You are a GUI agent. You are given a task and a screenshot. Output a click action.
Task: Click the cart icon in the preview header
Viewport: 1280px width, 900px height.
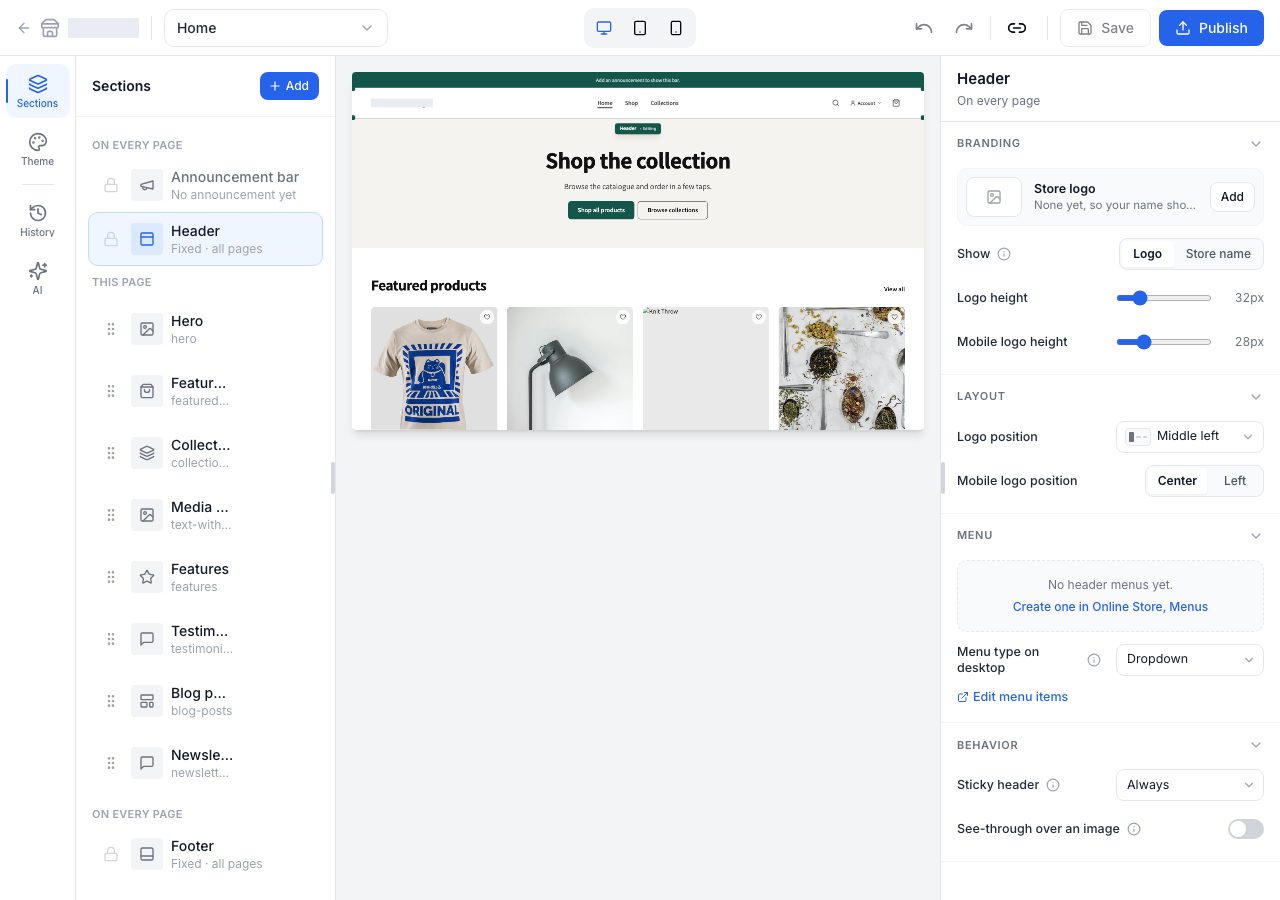point(896,103)
